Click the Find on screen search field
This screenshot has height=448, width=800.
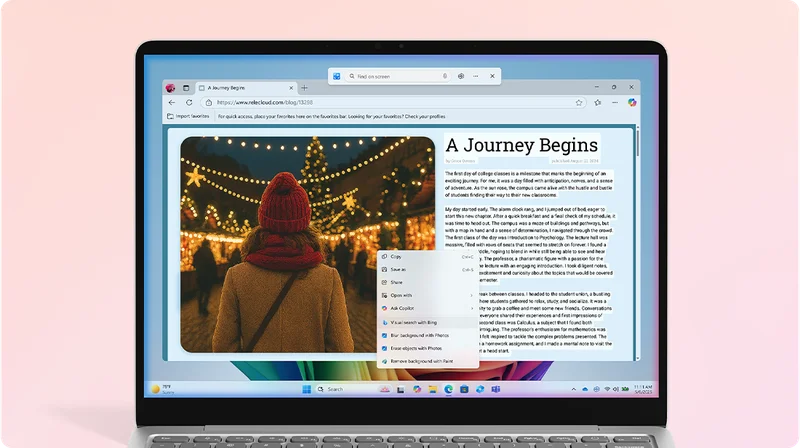(398, 77)
